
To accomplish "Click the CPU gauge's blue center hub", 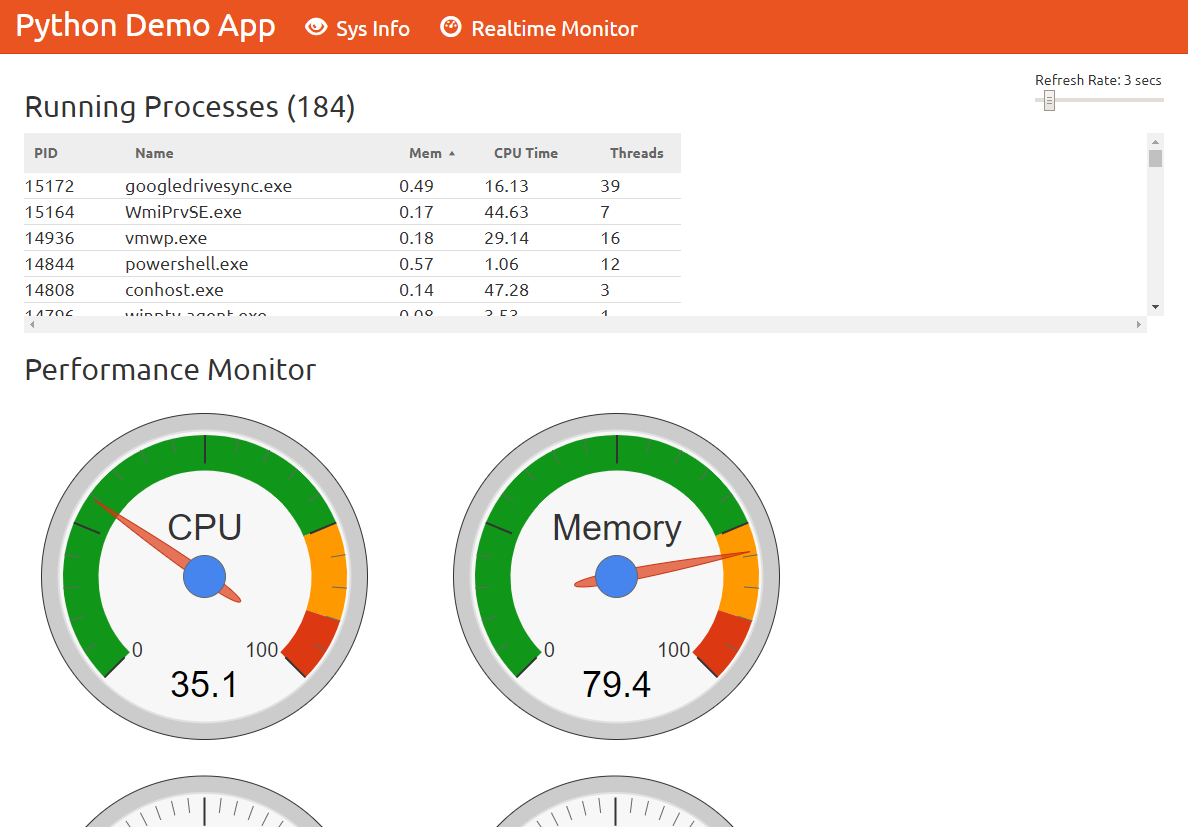I will pos(205,576).
